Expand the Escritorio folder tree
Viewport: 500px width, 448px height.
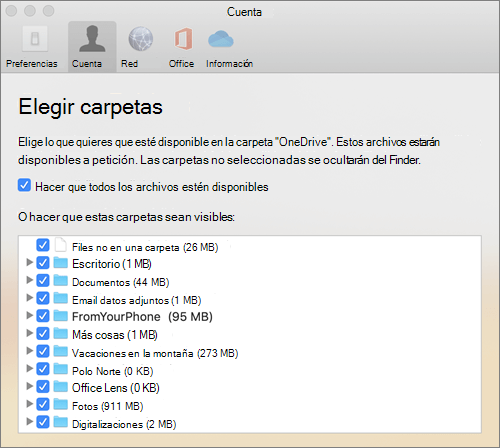[x=30, y=262]
